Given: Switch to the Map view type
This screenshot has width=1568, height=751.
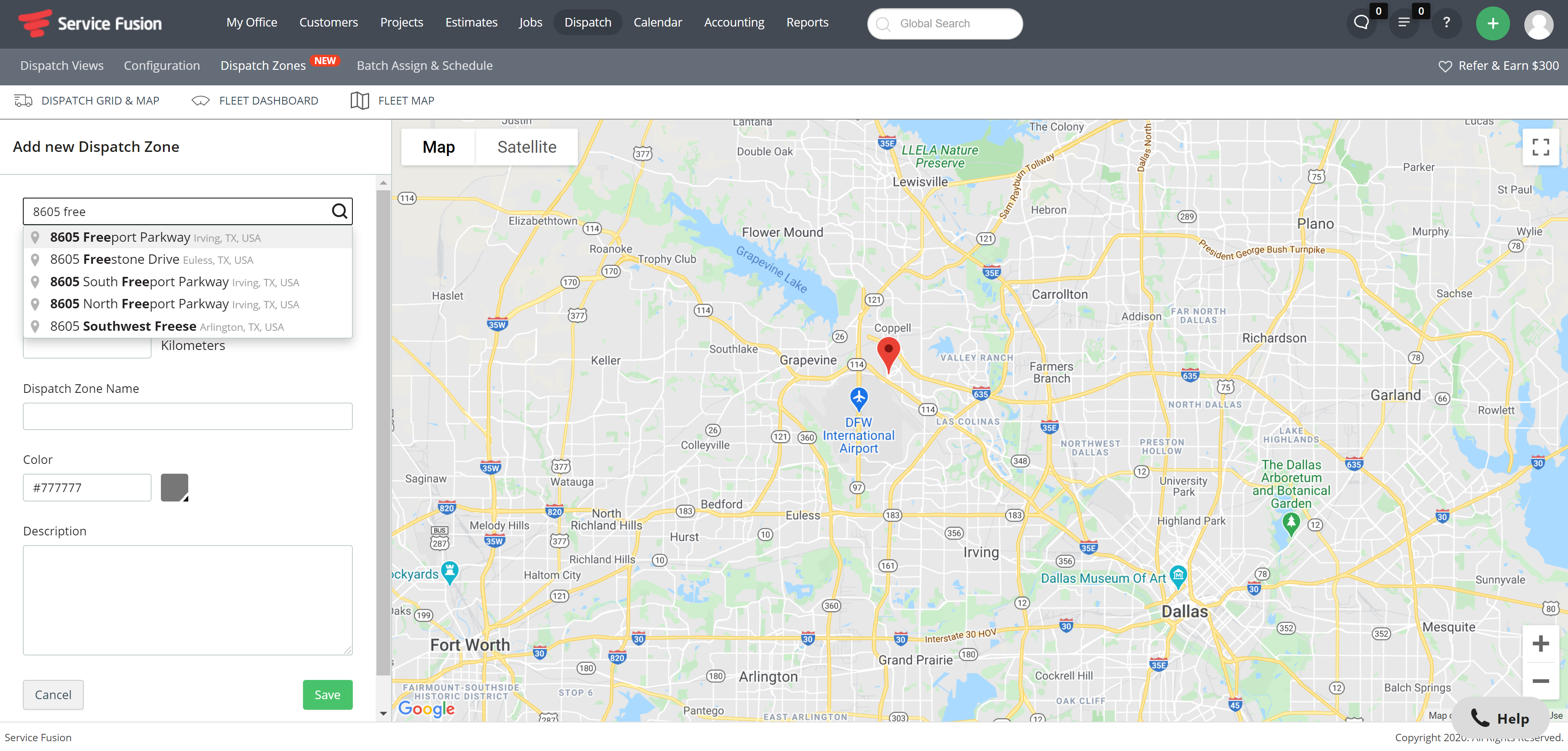Looking at the screenshot, I should click(438, 147).
